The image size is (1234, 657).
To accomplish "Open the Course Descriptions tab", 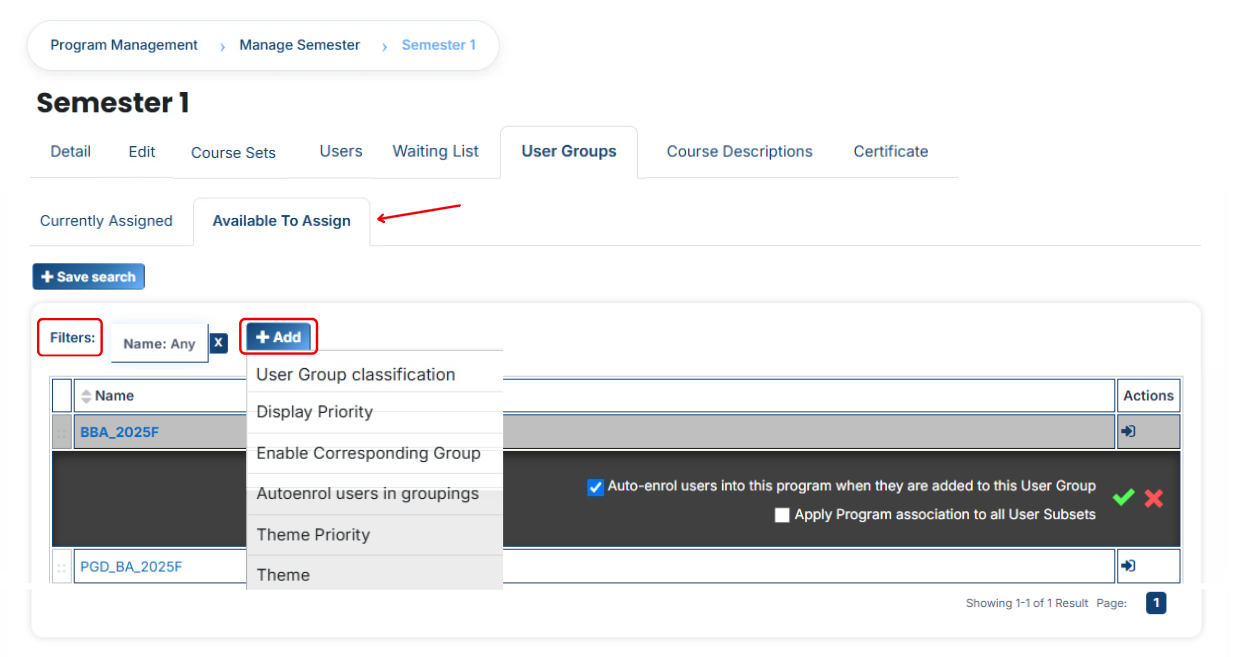I will click(740, 152).
